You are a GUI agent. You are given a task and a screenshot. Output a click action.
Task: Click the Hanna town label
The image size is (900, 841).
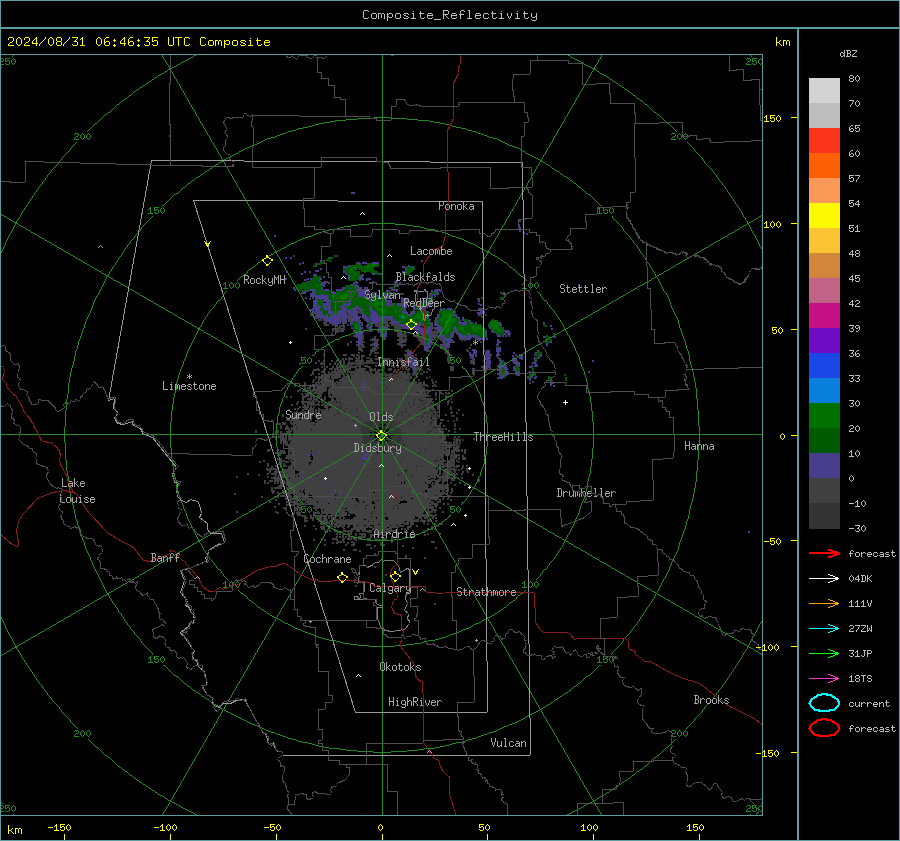699,446
